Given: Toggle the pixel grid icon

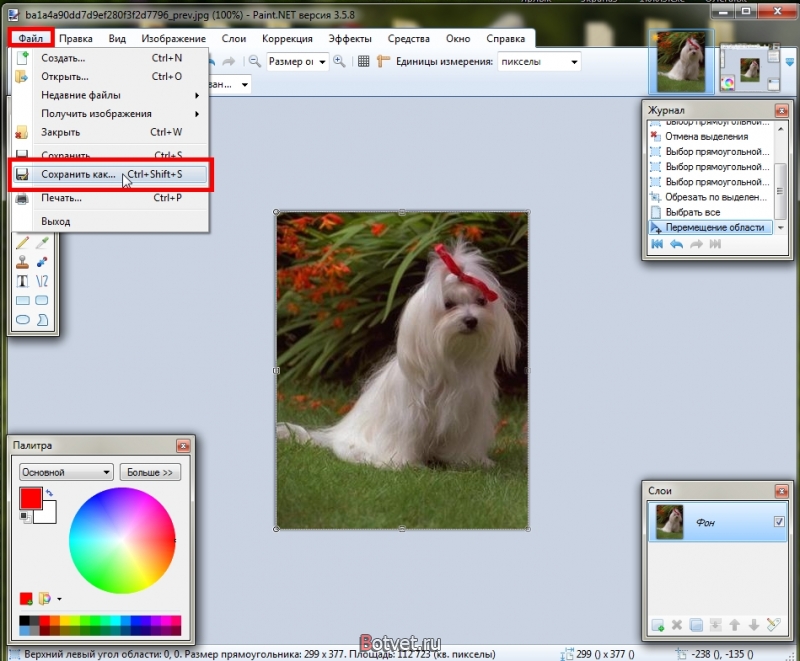Looking at the screenshot, I should pos(363,62).
